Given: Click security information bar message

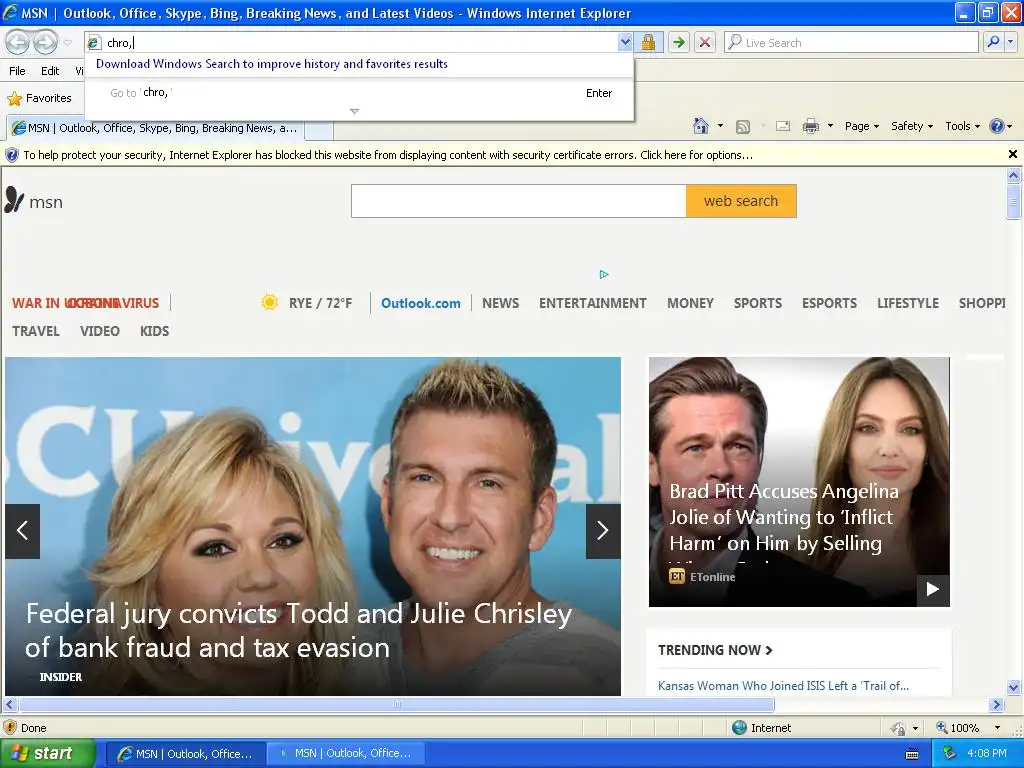Looking at the screenshot, I should tap(388, 155).
